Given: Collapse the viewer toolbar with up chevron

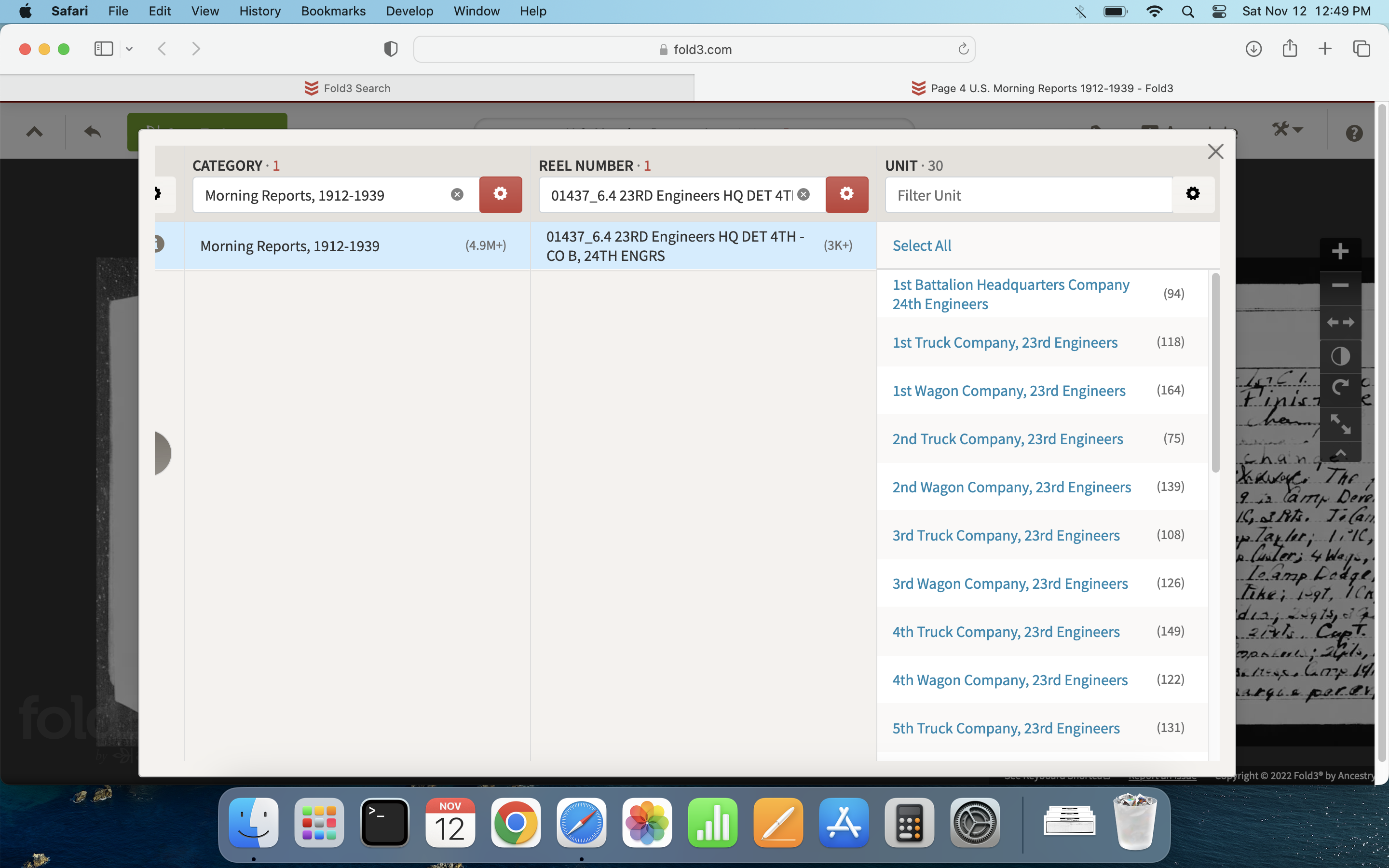Looking at the screenshot, I should tap(34, 132).
